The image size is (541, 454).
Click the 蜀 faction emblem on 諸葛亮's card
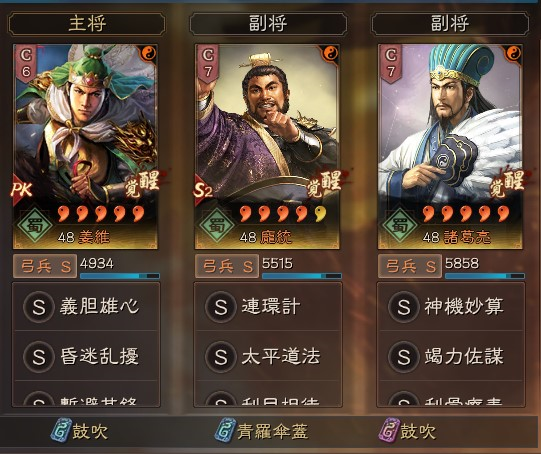(x=400, y=225)
